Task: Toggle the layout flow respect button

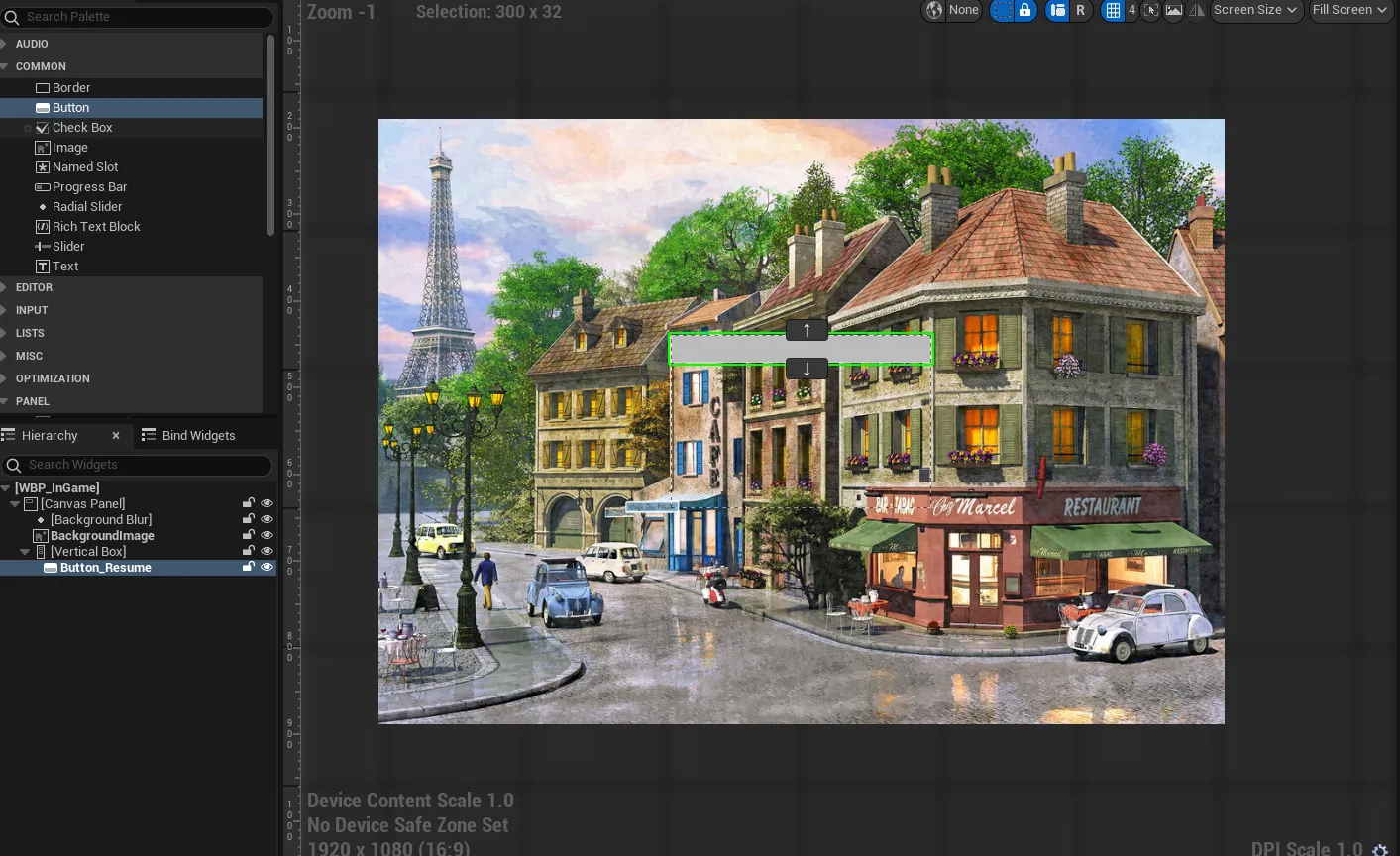Action: pyautogui.click(x=1057, y=10)
